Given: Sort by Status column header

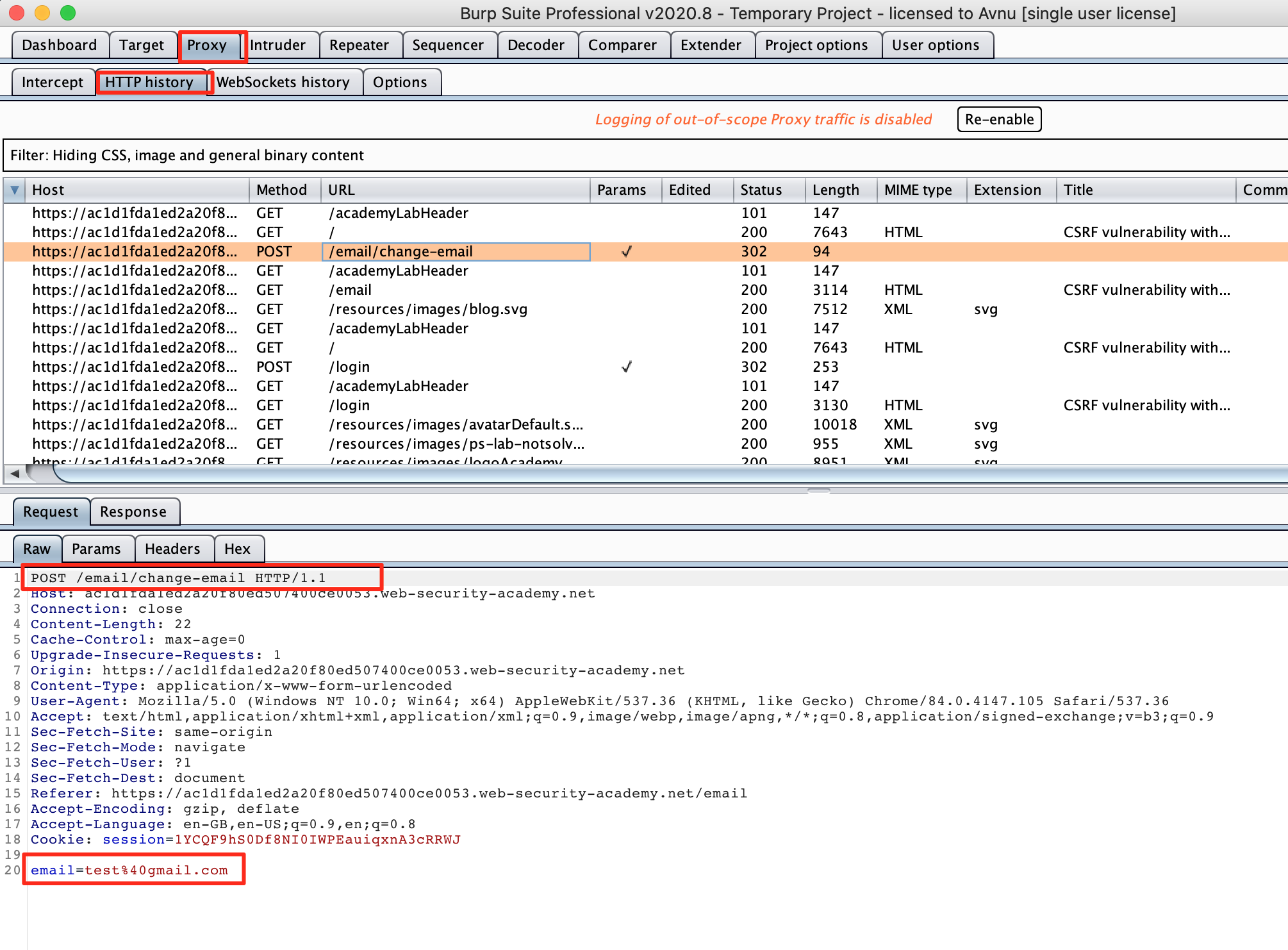Looking at the screenshot, I should [761, 190].
